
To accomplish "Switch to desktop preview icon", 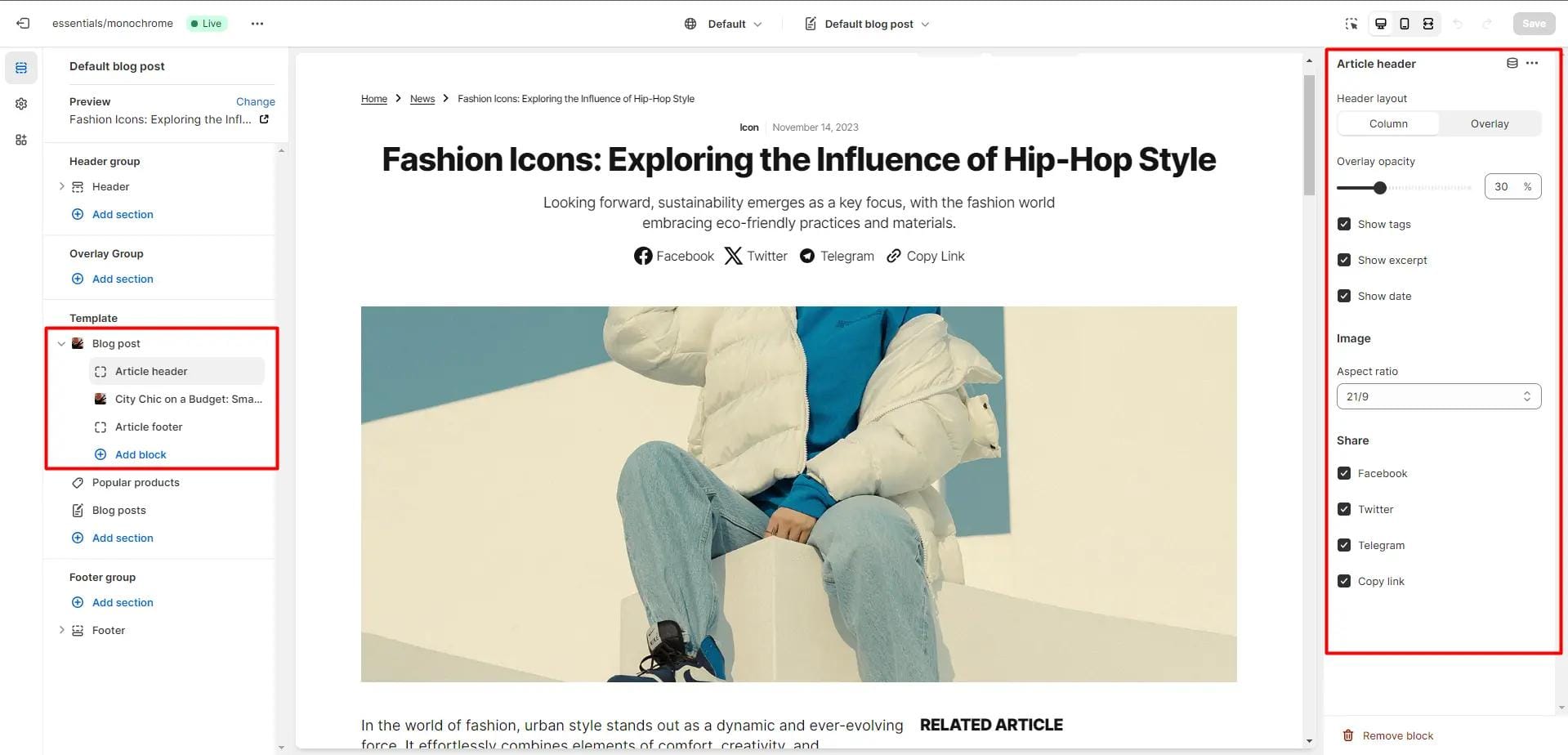I will [1381, 24].
